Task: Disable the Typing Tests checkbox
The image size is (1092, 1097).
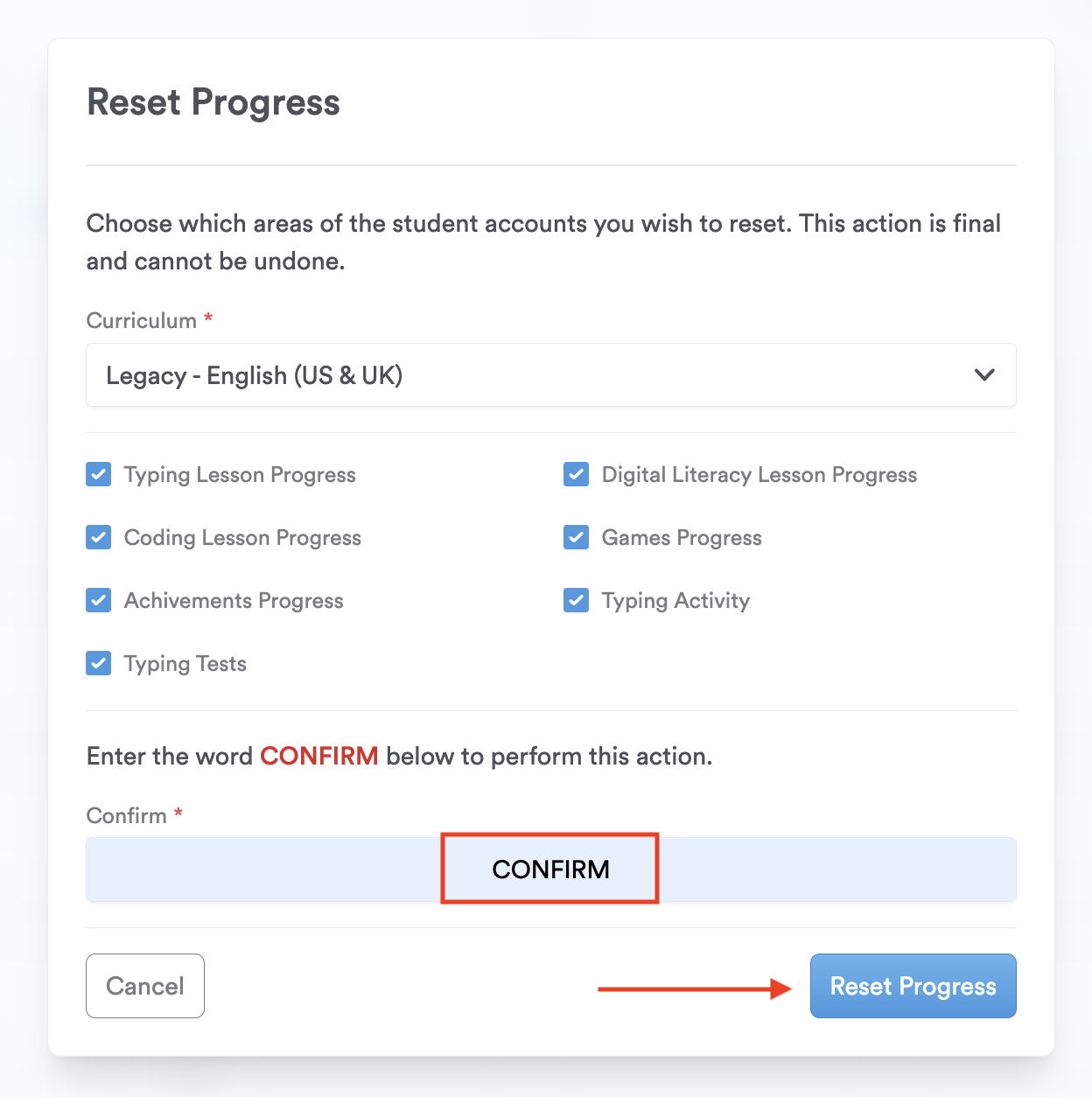Action: pos(99,664)
